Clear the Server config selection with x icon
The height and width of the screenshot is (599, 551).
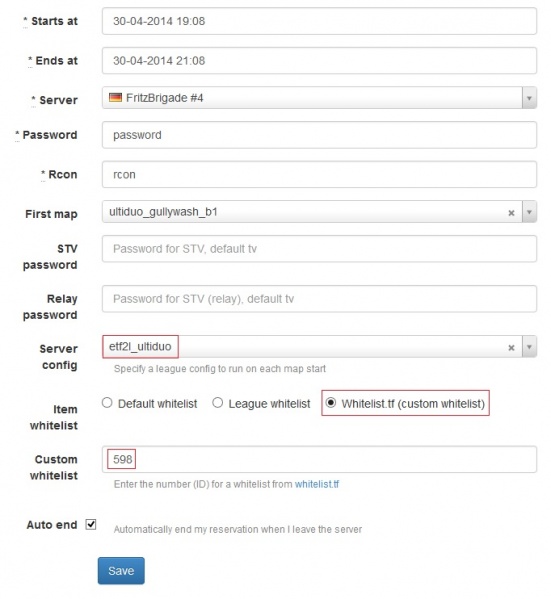click(x=511, y=348)
